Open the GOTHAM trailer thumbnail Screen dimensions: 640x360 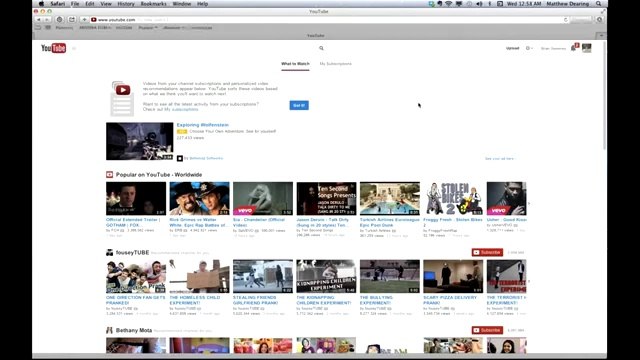click(x=136, y=198)
